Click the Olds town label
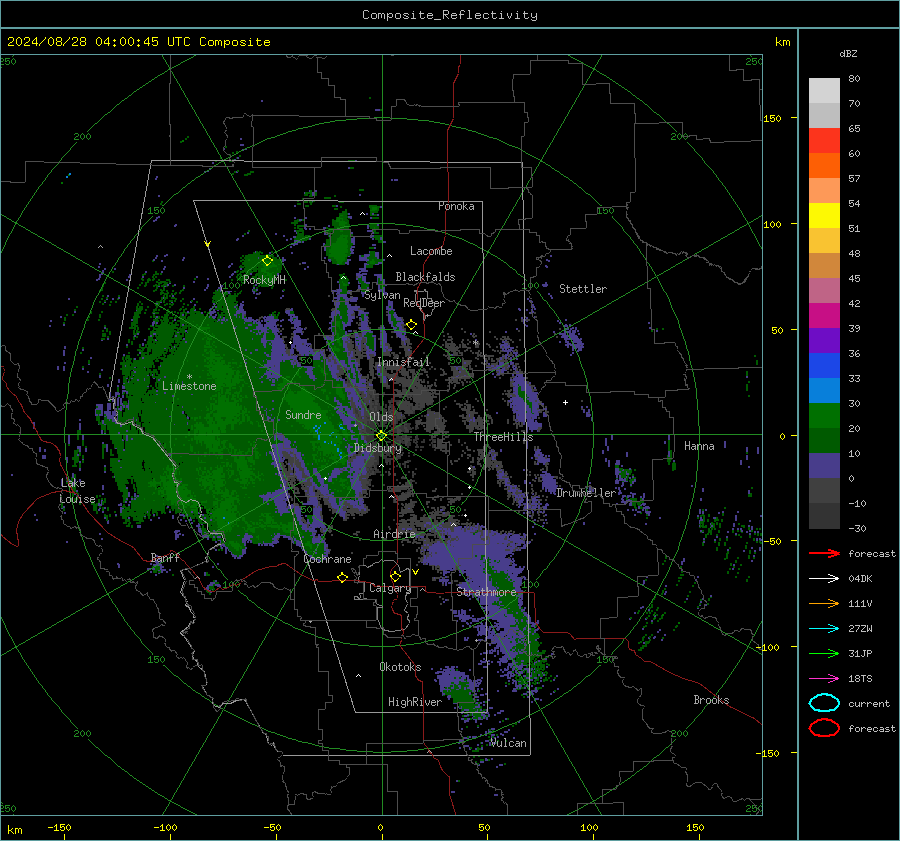The image size is (900, 841). pyautogui.click(x=381, y=417)
